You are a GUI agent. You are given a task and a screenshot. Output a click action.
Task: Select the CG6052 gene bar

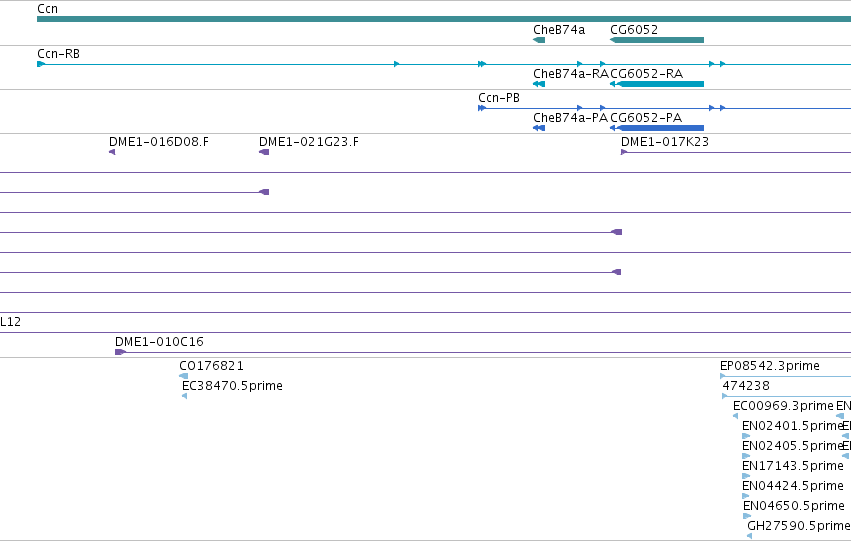(657, 40)
